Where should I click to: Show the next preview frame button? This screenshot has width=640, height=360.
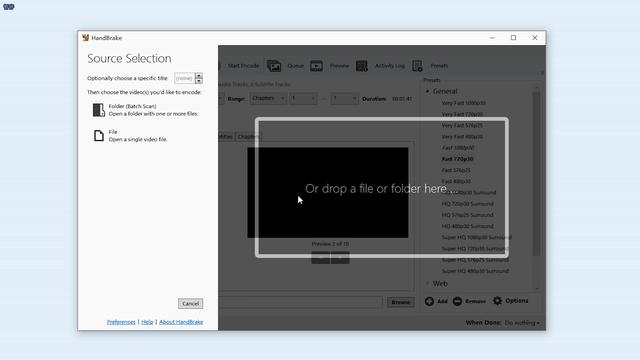click(340, 258)
